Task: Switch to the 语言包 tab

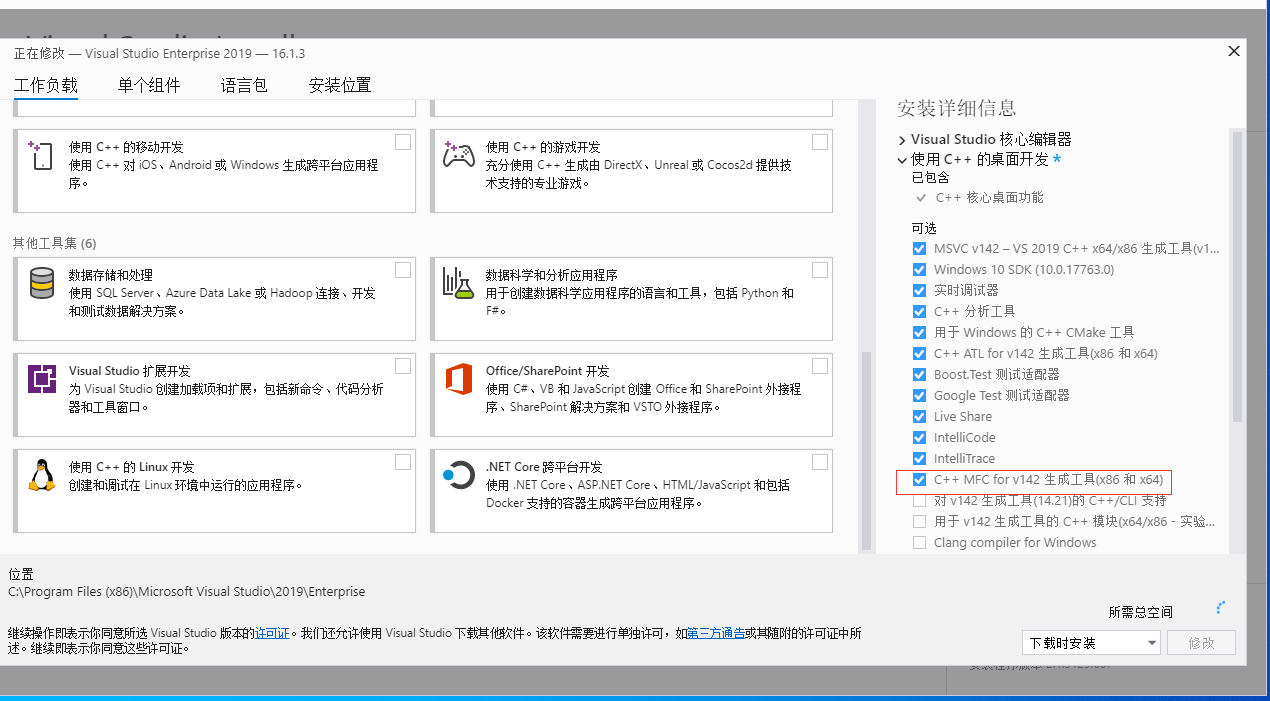Action: 244,85
